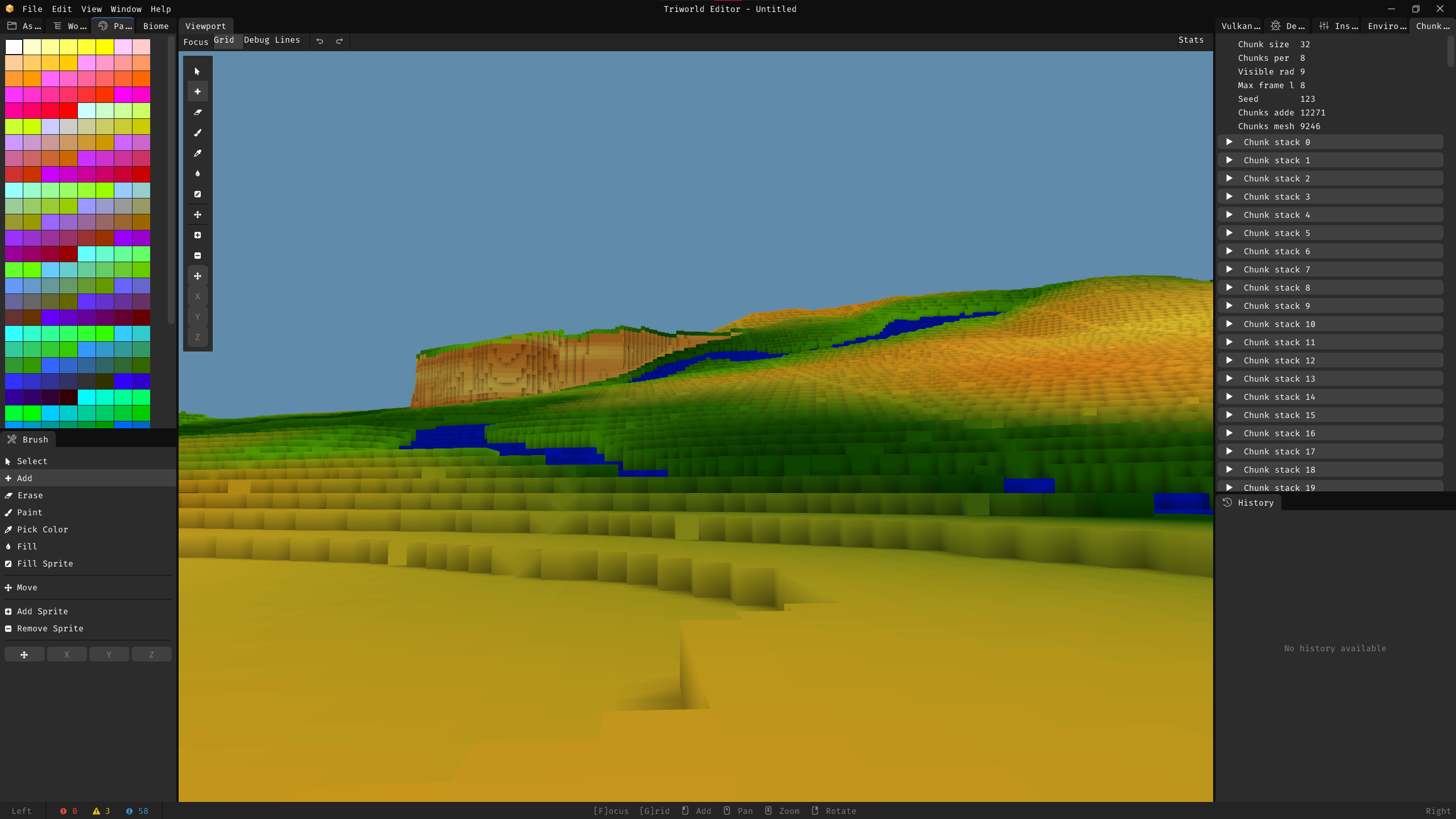Click the Stats button

coord(1190,40)
